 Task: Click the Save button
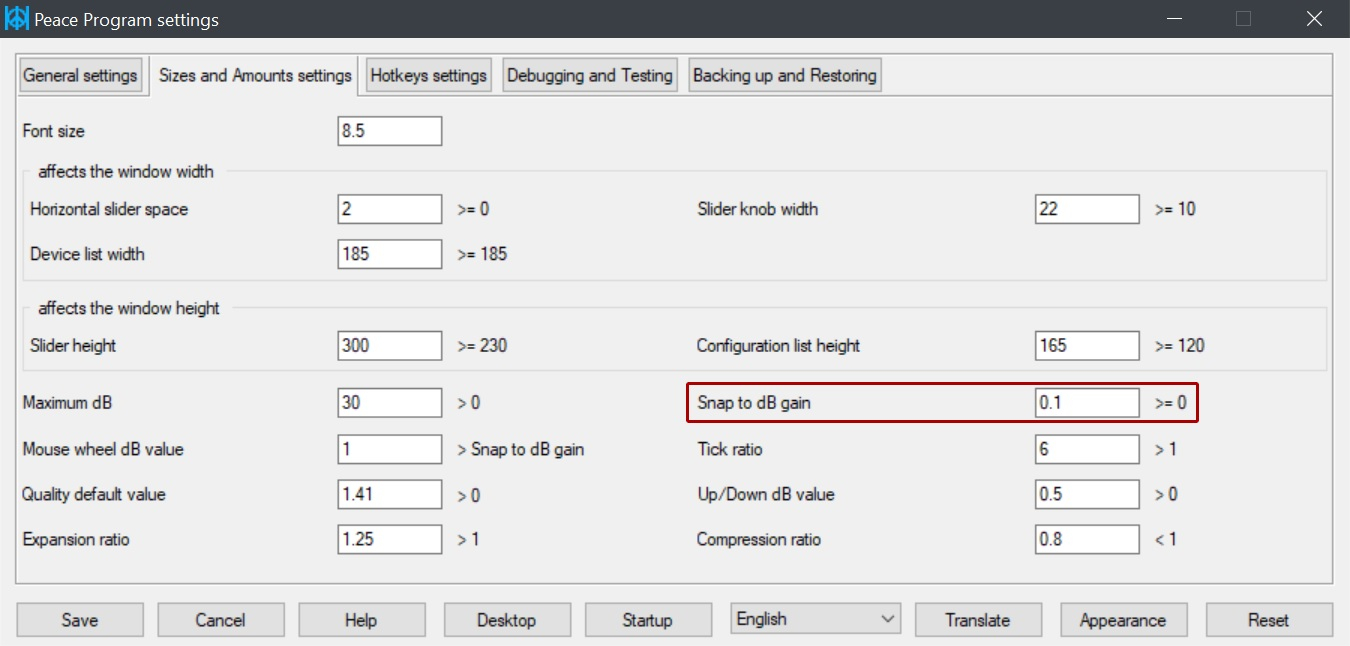coord(79,619)
